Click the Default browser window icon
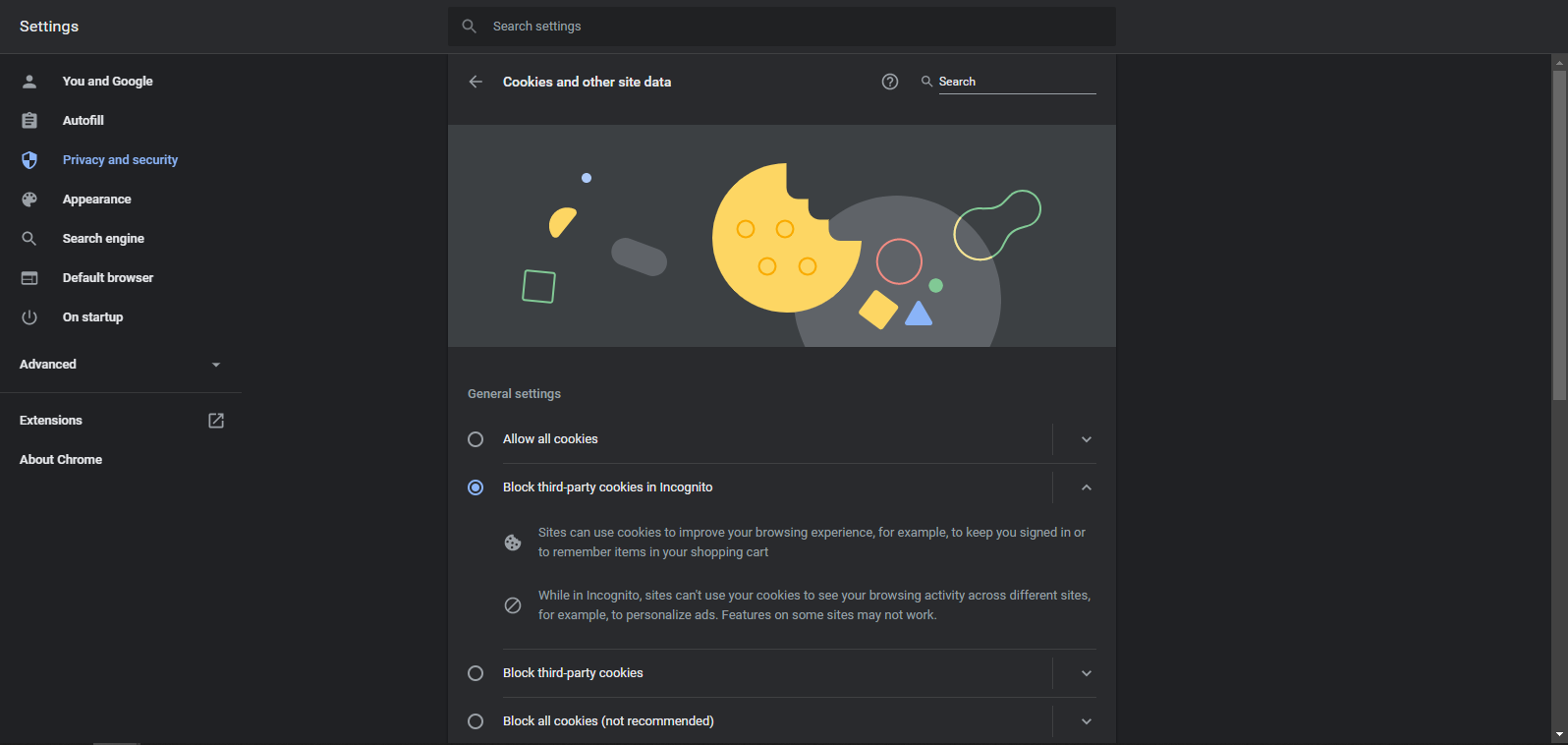1568x745 pixels. pyautogui.click(x=29, y=278)
